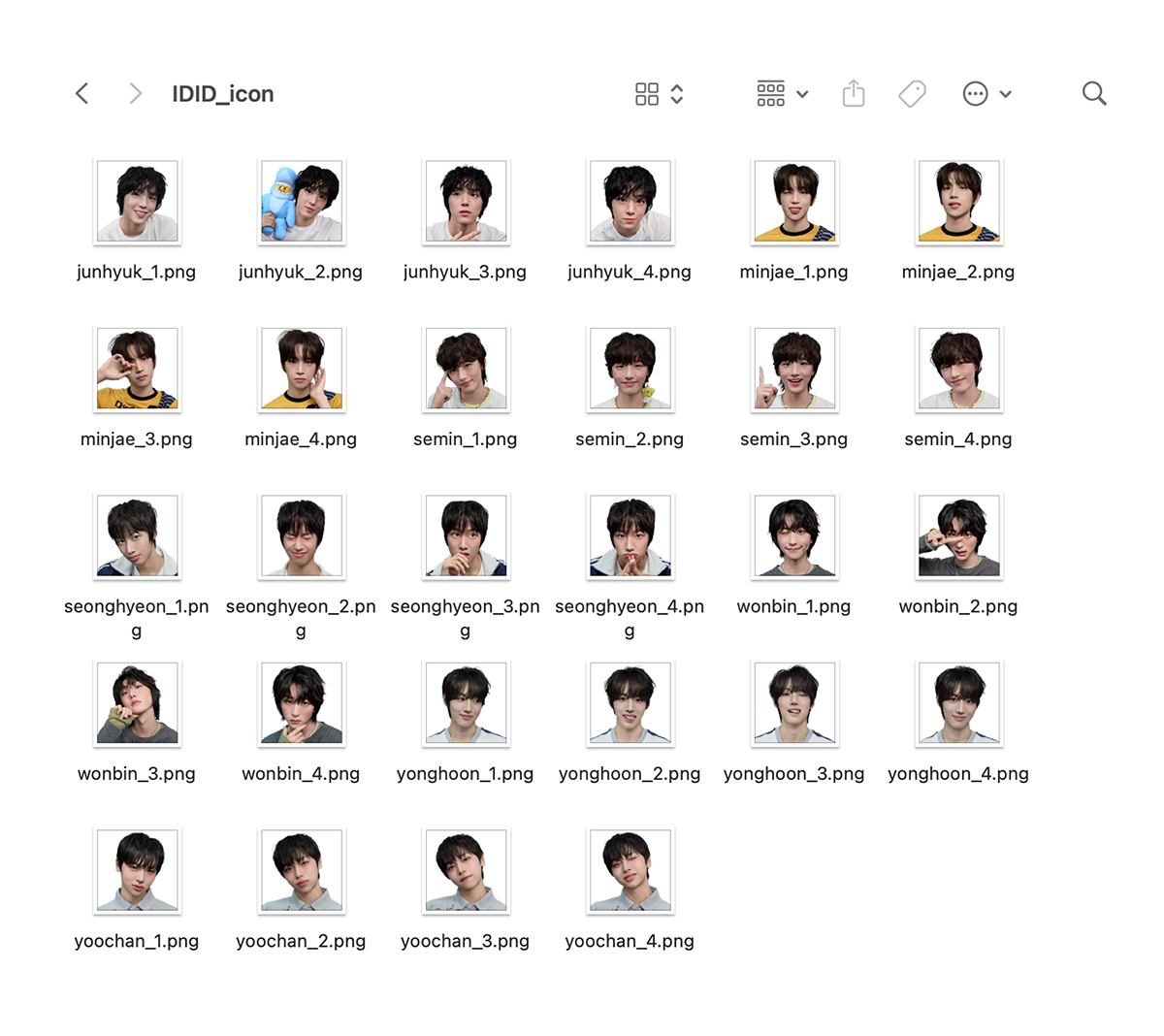Click the IDID_icon folder title

click(x=223, y=94)
